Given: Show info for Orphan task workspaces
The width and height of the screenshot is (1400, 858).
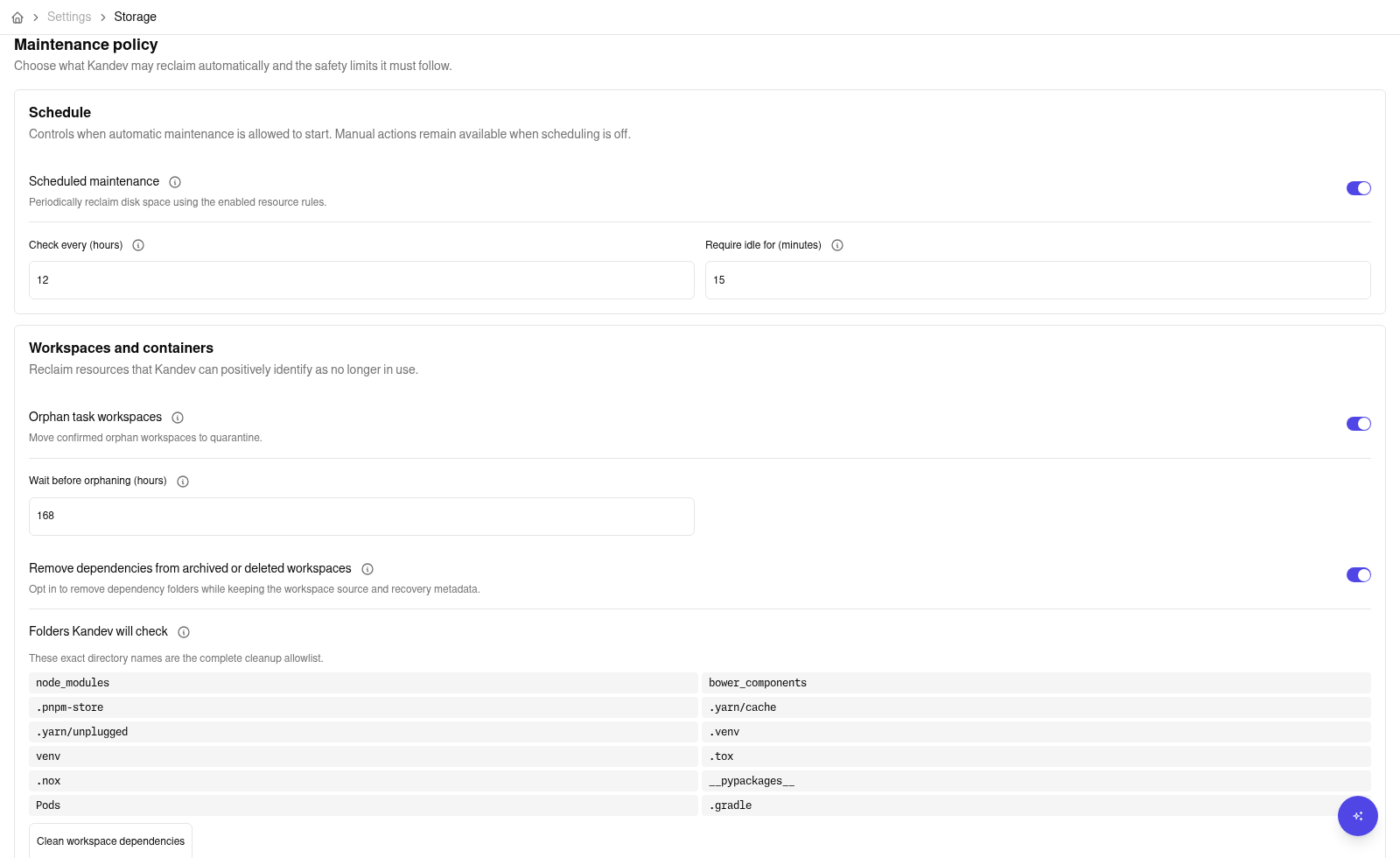Looking at the screenshot, I should (x=178, y=418).
